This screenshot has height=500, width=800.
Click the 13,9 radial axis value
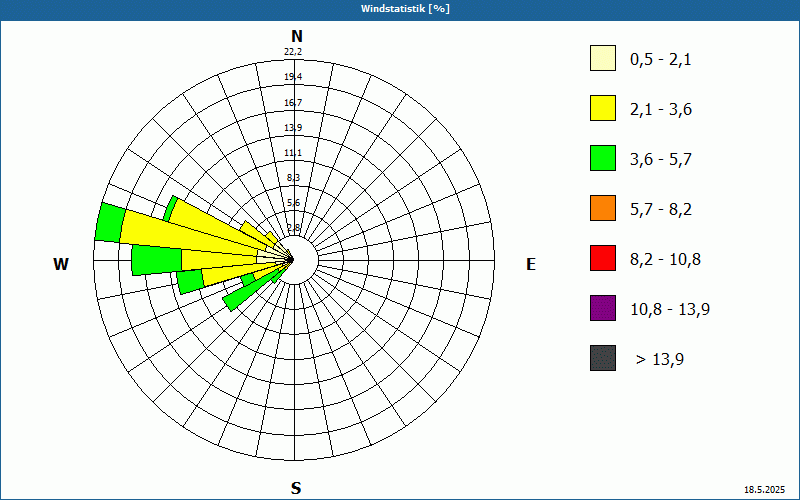[x=293, y=128]
